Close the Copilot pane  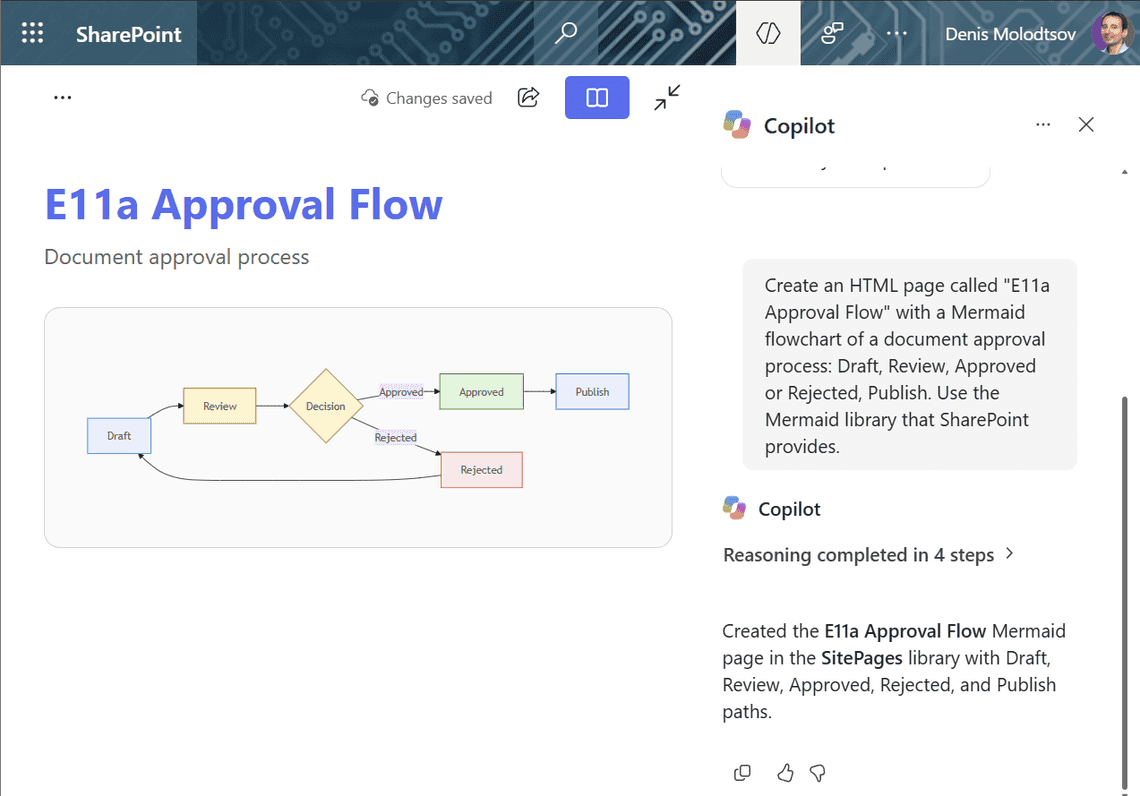tap(1086, 125)
